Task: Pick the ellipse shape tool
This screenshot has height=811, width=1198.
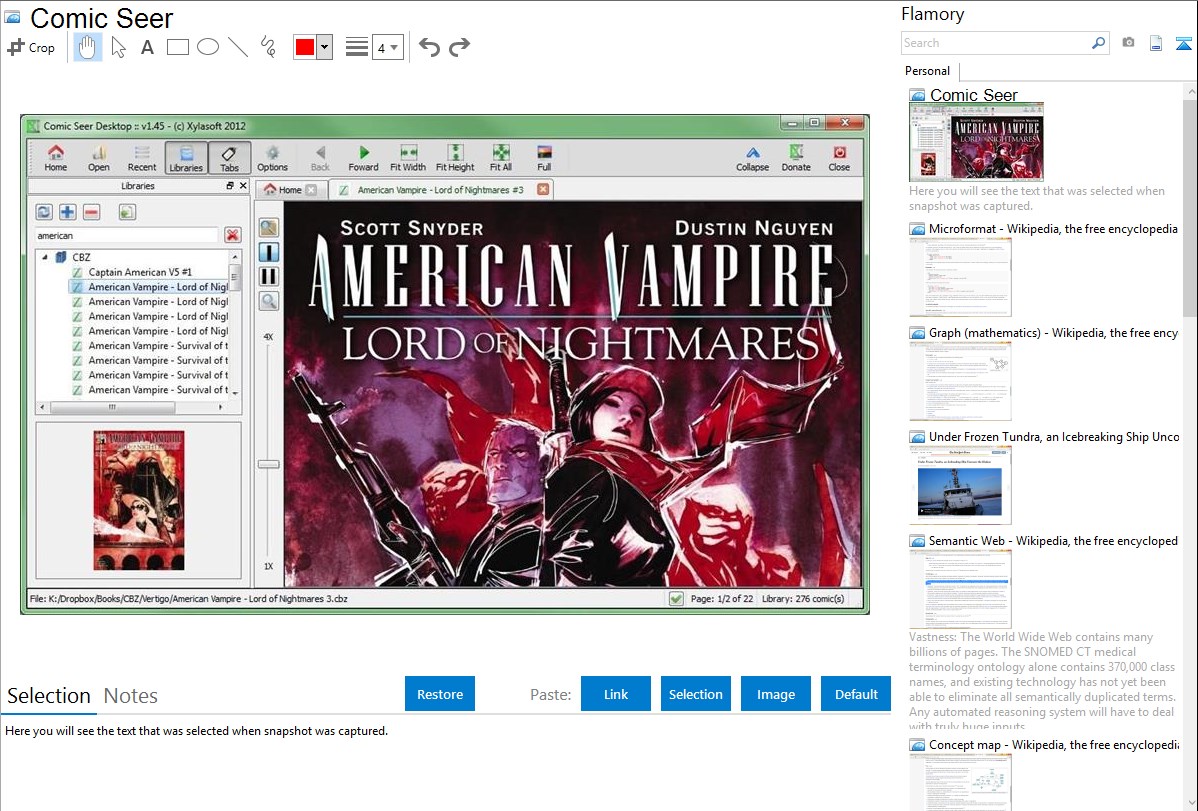Action: (208, 47)
